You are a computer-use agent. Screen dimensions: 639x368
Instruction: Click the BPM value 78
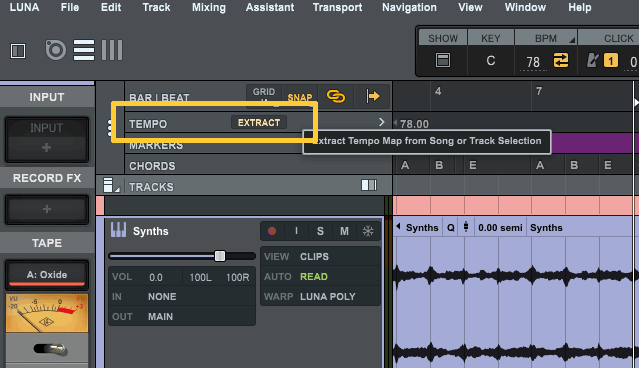pyautogui.click(x=533, y=62)
